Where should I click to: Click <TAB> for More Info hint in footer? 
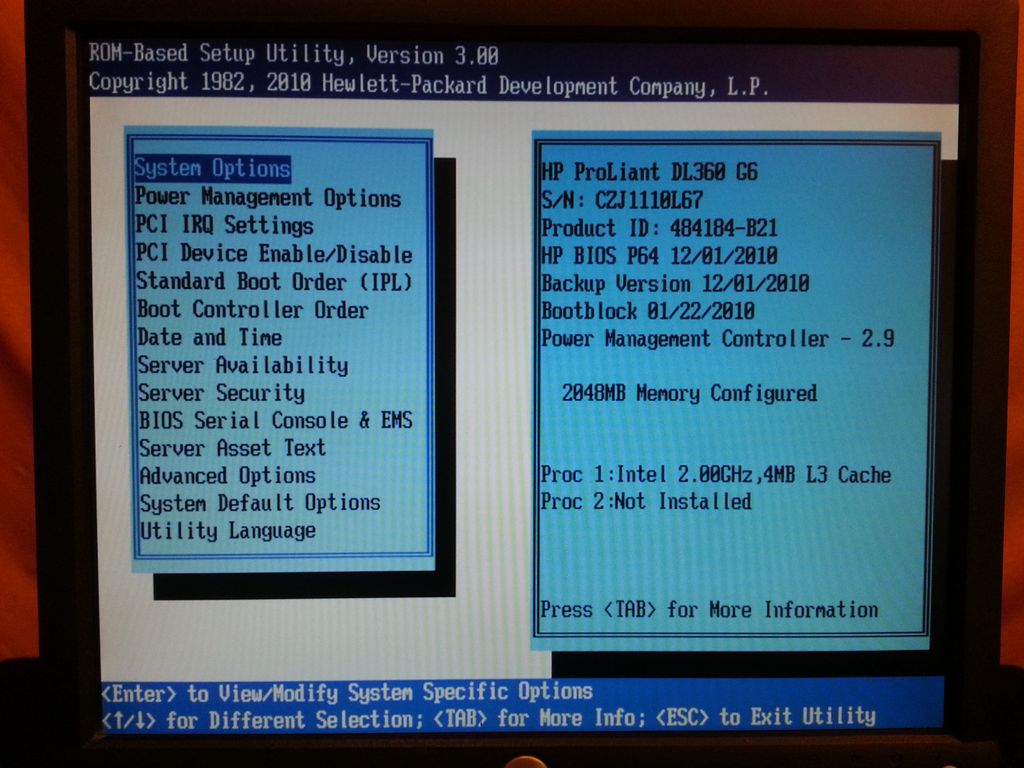coord(539,718)
